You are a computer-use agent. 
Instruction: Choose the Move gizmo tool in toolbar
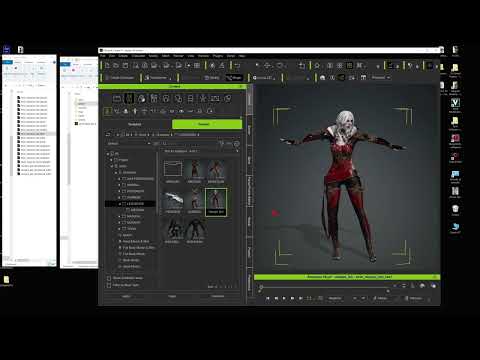(267, 66)
